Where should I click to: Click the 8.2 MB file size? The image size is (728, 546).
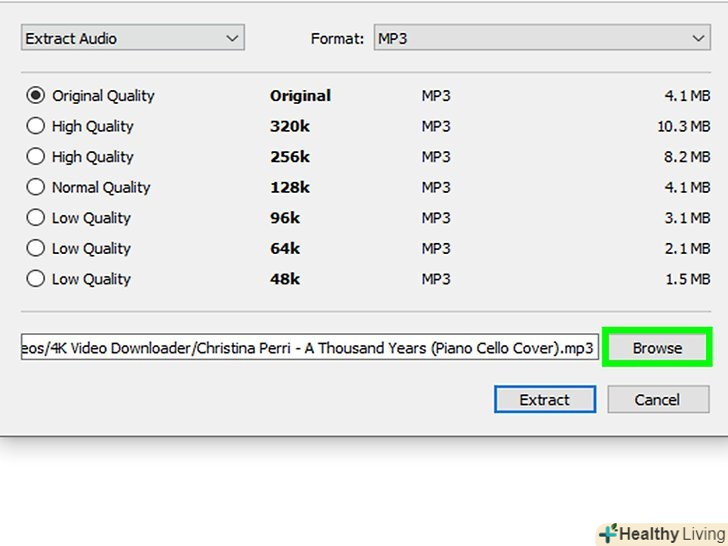point(687,157)
